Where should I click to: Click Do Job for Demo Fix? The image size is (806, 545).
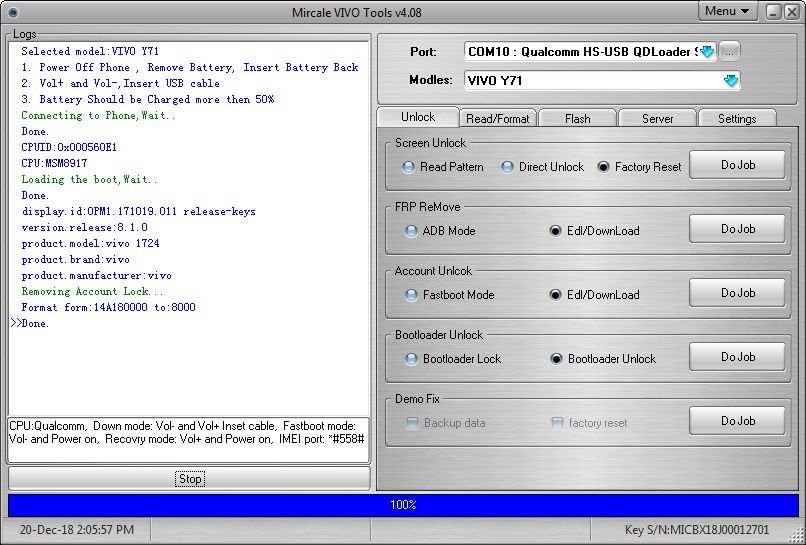pos(737,421)
